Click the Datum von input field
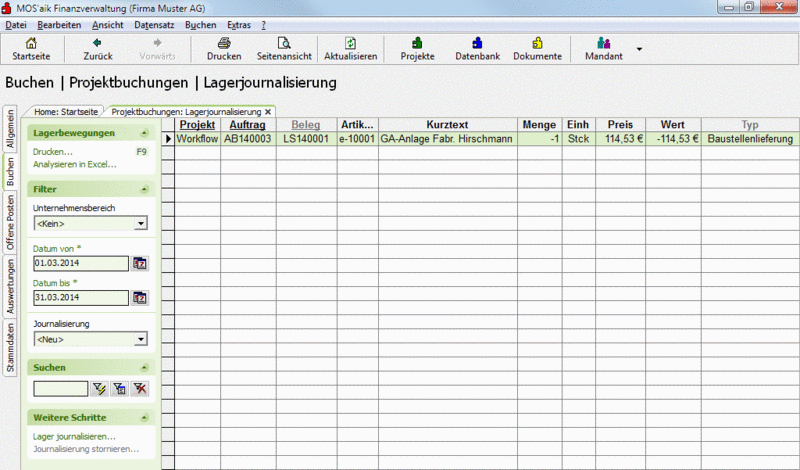This screenshot has width=800, height=470. click(x=81, y=263)
